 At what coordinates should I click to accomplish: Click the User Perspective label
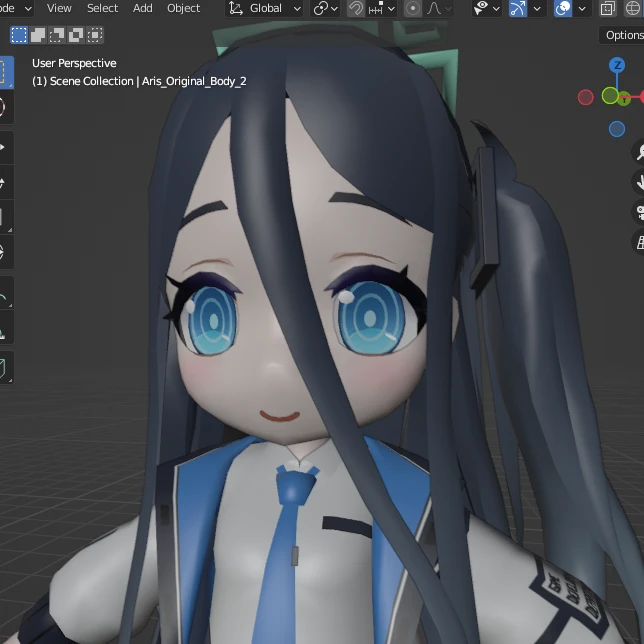pyautogui.click(x=74, y=63)
